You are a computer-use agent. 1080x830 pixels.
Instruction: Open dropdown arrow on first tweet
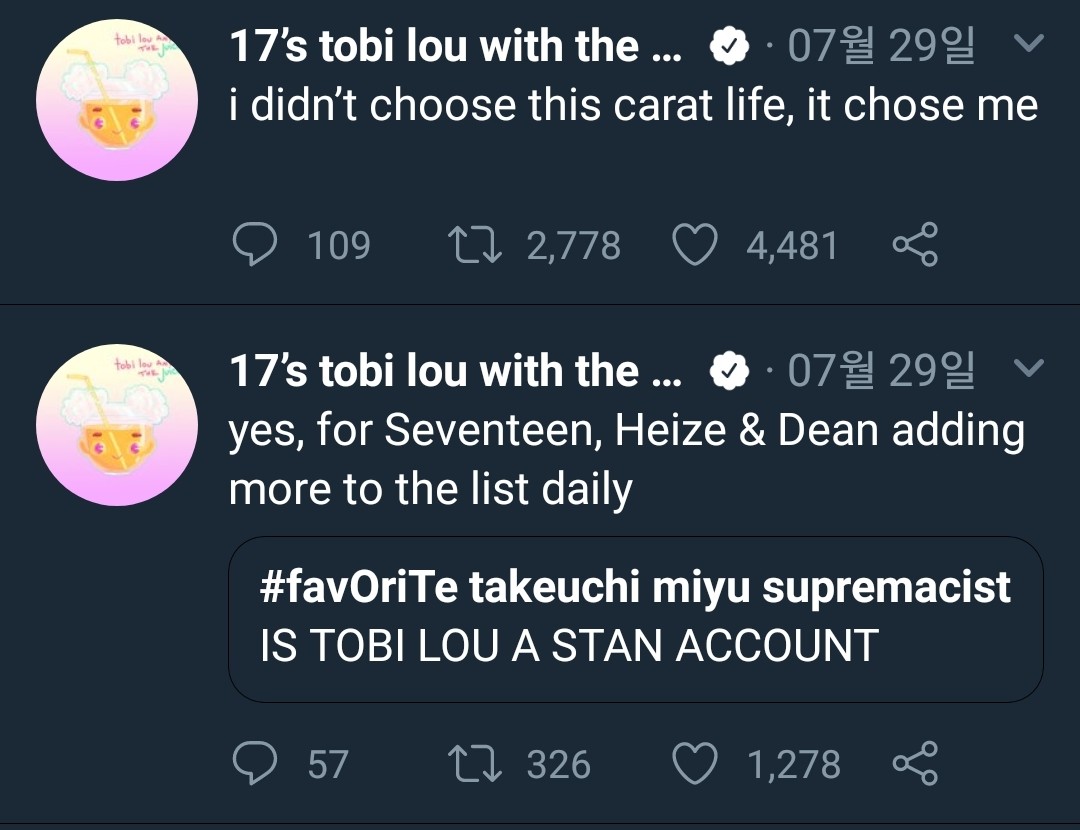click(x=1028, y=44)
